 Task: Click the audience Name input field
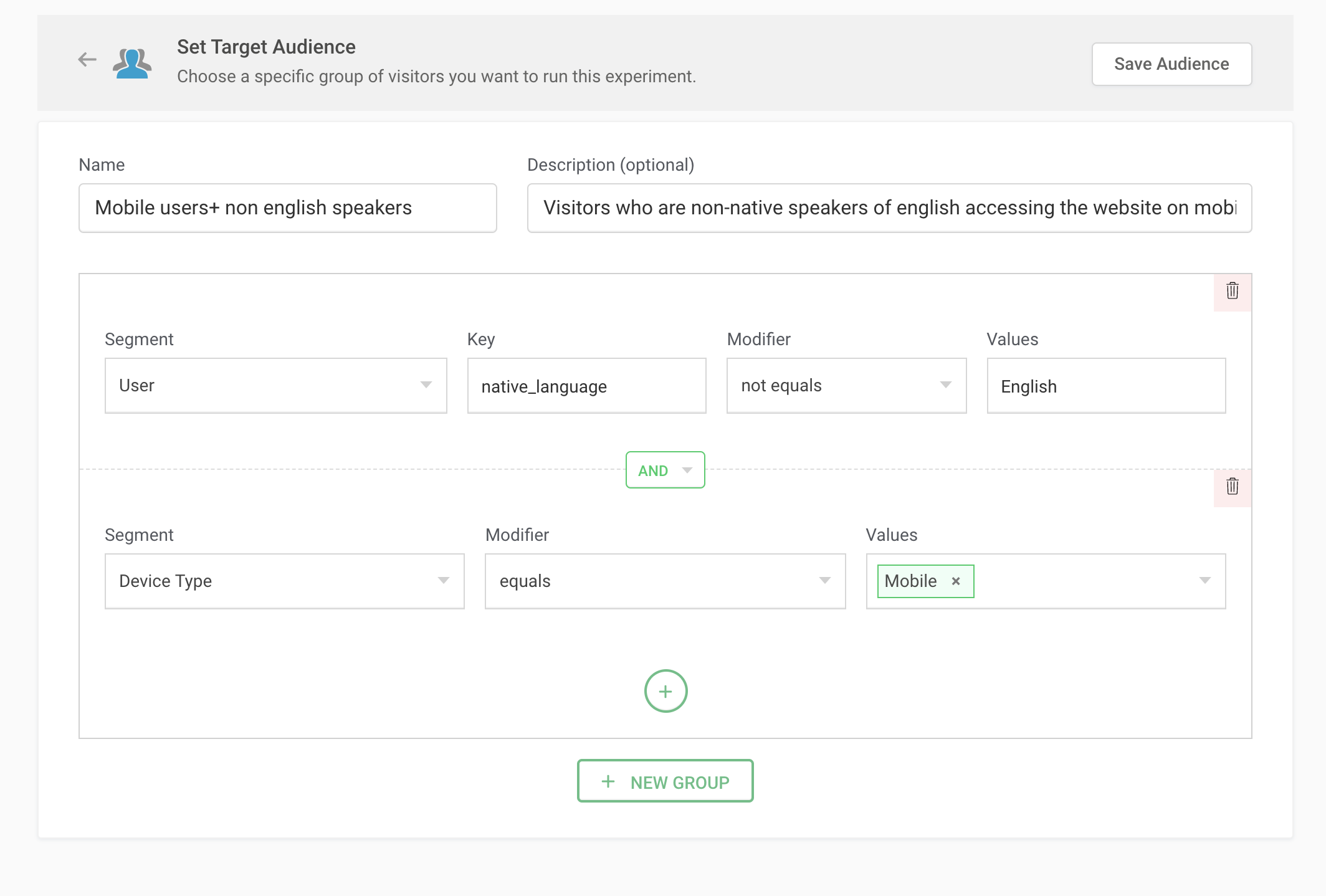pyautogui.click(x=287, y=208)
